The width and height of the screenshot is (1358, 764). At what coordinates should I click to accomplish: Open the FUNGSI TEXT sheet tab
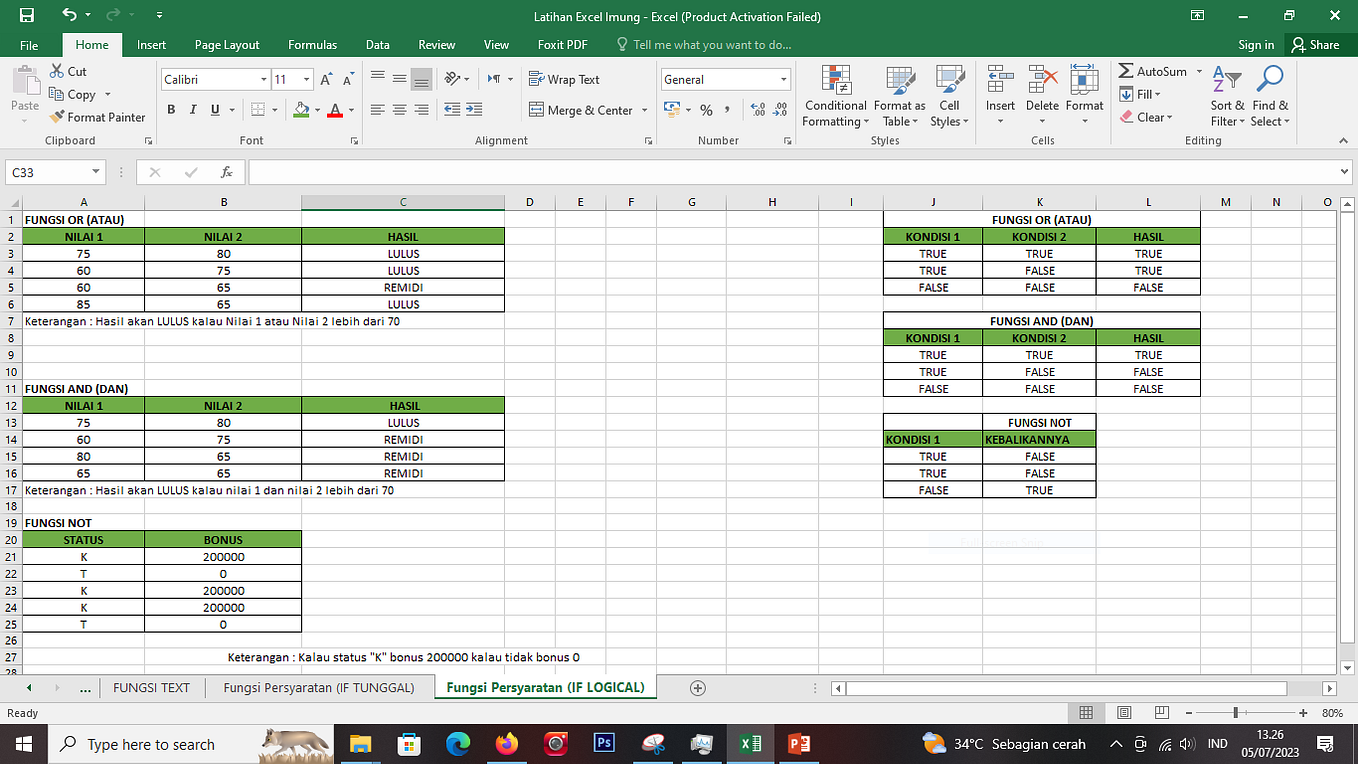pos(152,687)
